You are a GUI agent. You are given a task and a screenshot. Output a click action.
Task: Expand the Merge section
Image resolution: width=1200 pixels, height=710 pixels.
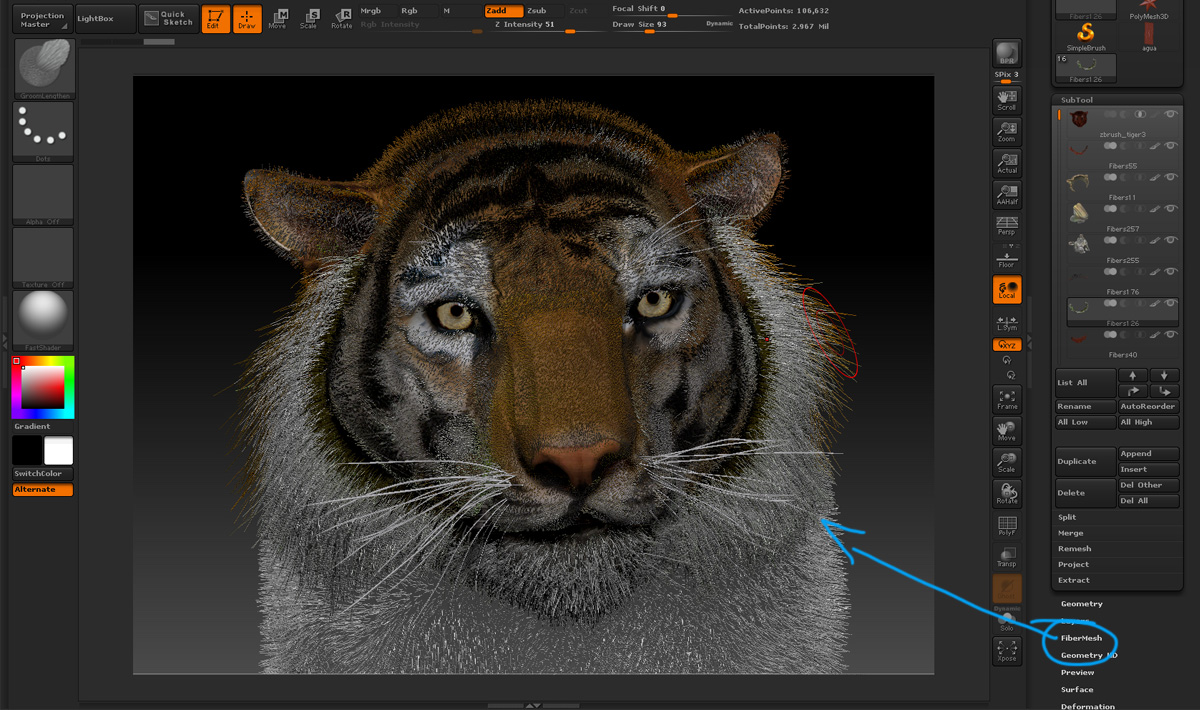click(x=1070, y=533)
